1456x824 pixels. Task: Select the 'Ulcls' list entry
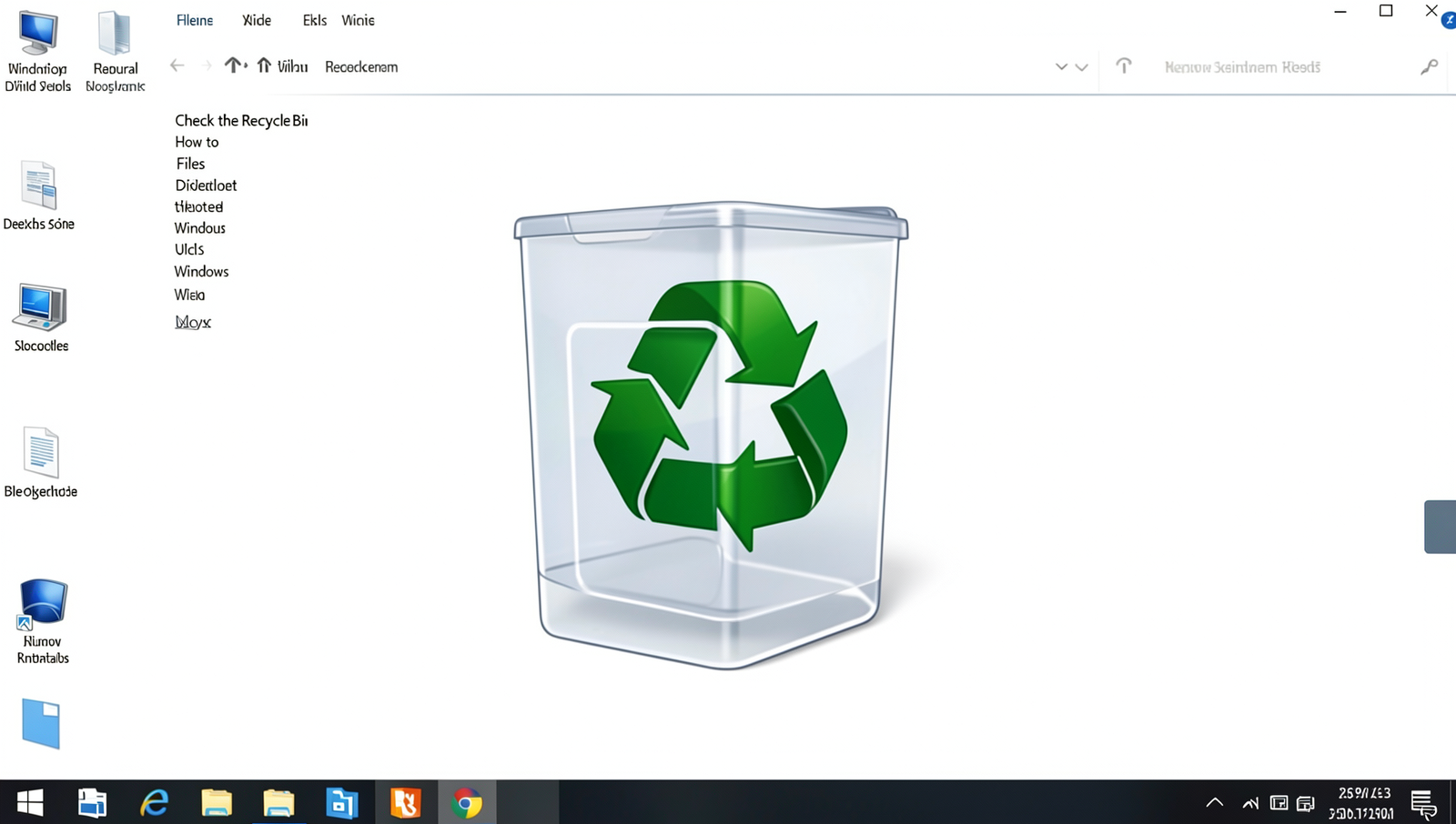tap(189, 249)
